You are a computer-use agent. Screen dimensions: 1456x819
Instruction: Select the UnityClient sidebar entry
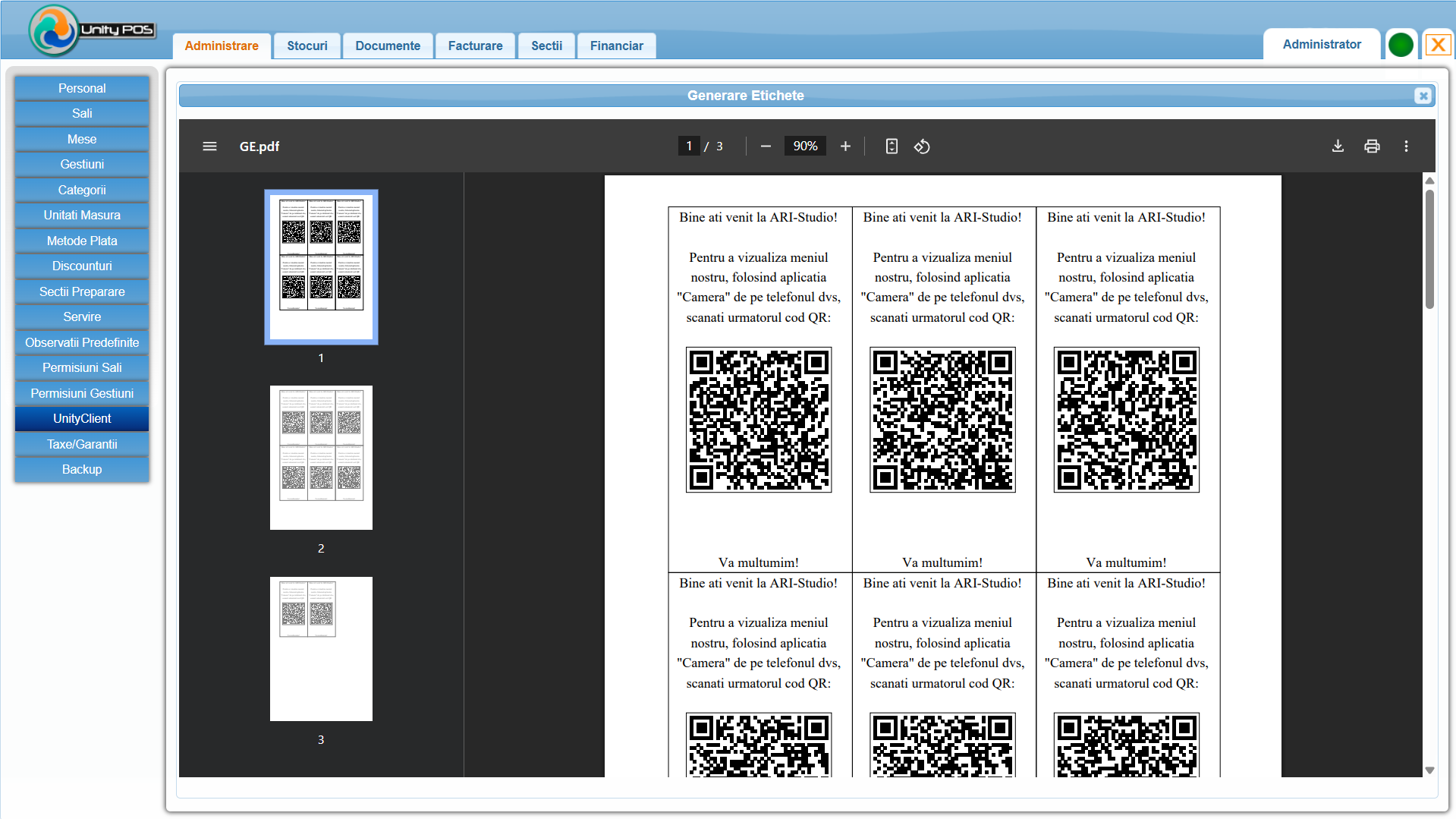81,418
